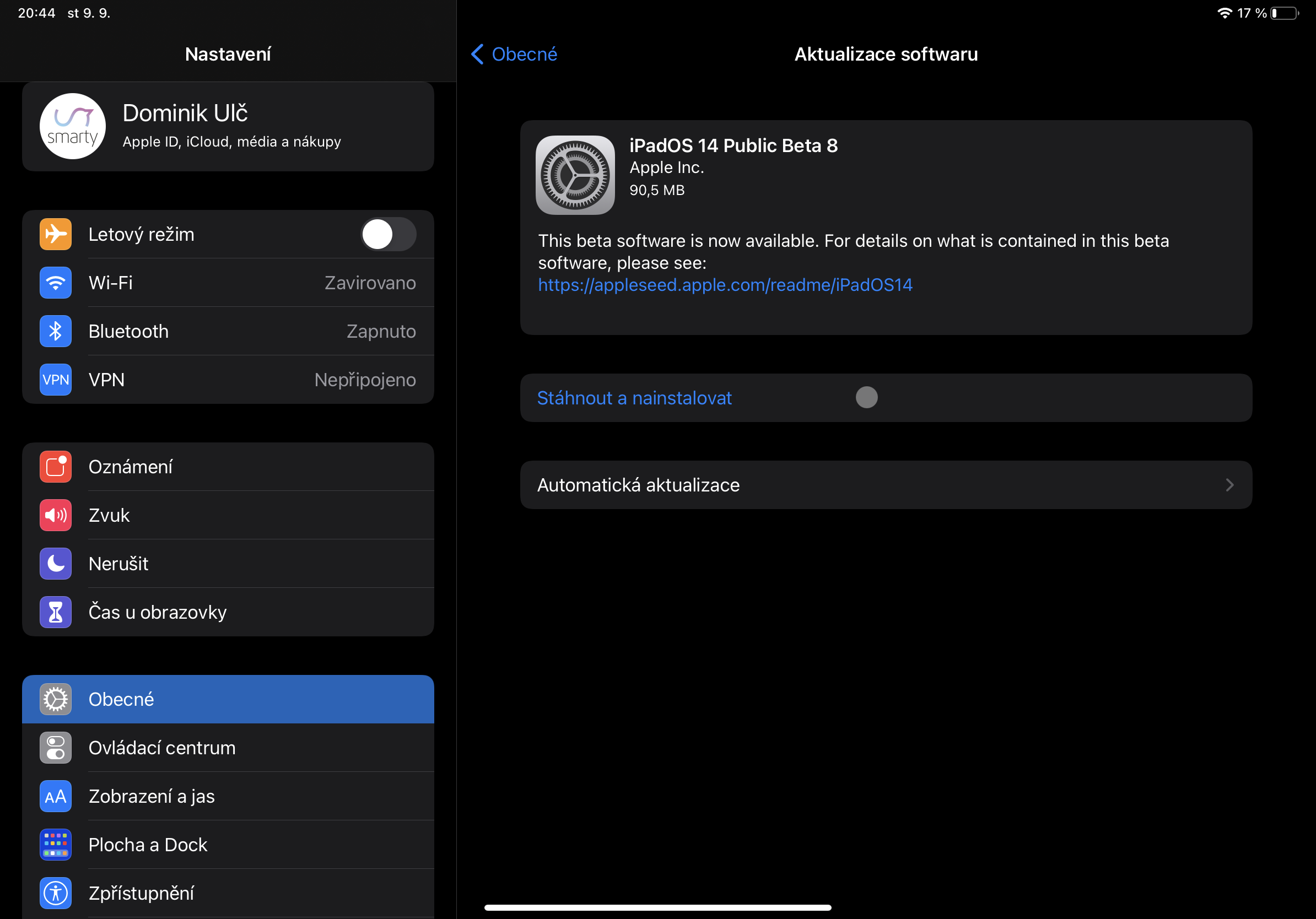Tap the iPadOS 14 update gear thumbnail

click(x=575, y=175)
